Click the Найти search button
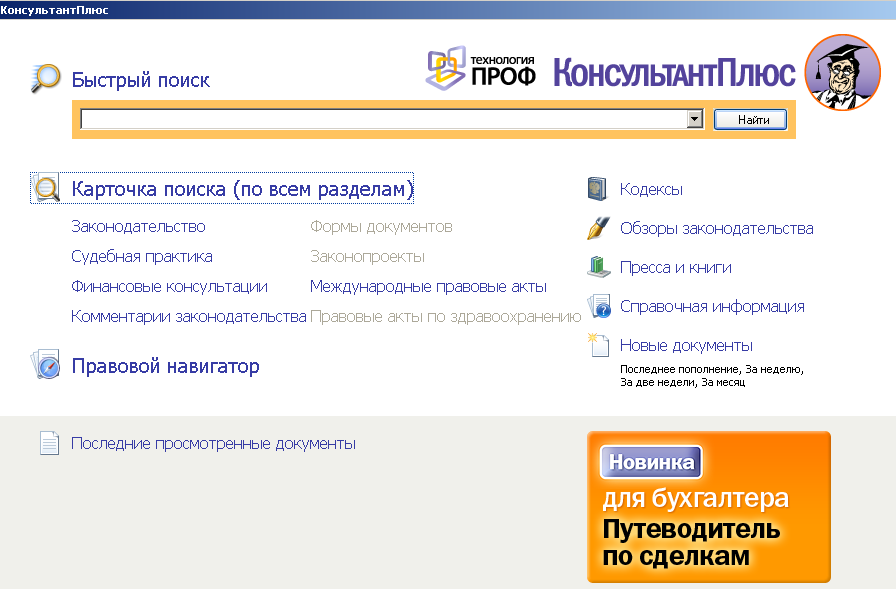 (750, 119)
